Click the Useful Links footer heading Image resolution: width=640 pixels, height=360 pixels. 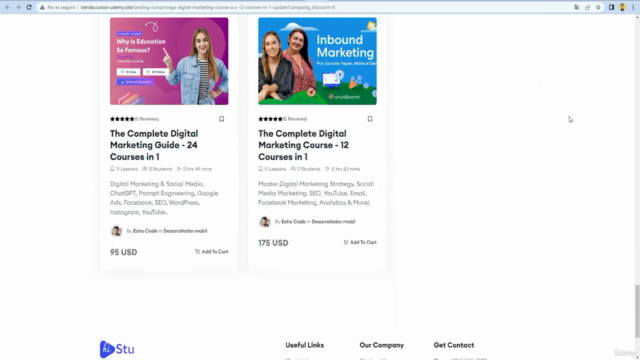304,345
